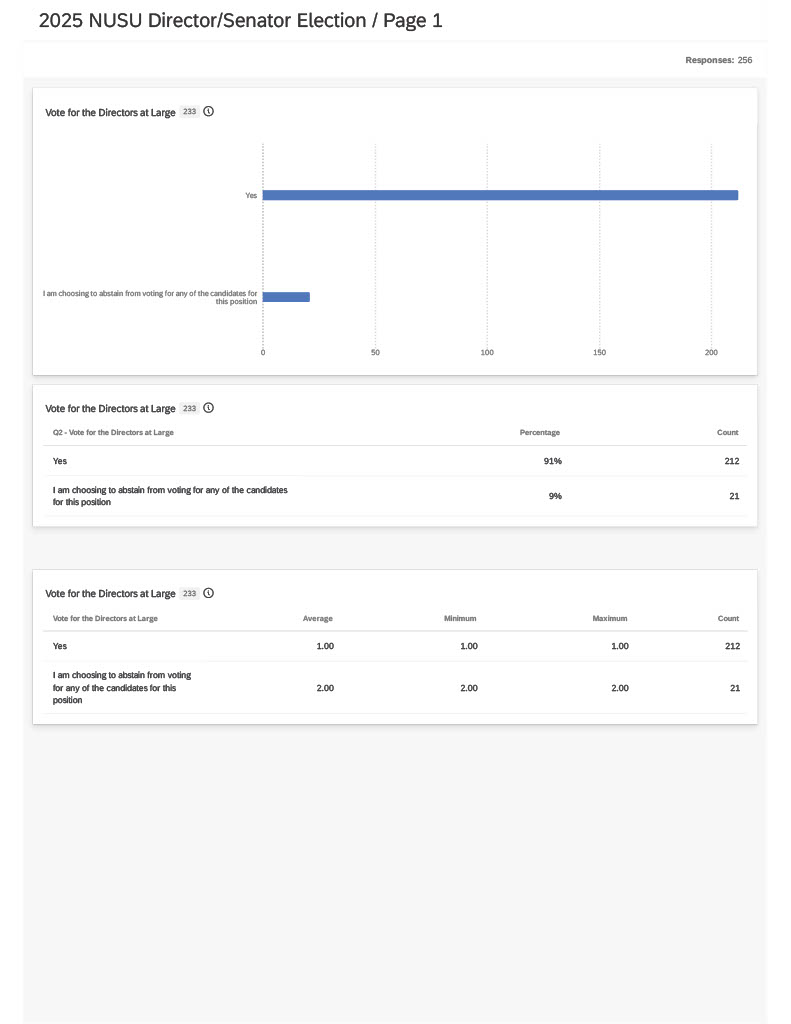The image size is (791, 1024).
Task: Click the page title 2025 NUSU Director/Senator Election
Action: pyautogui.click(x=202, y=21)
